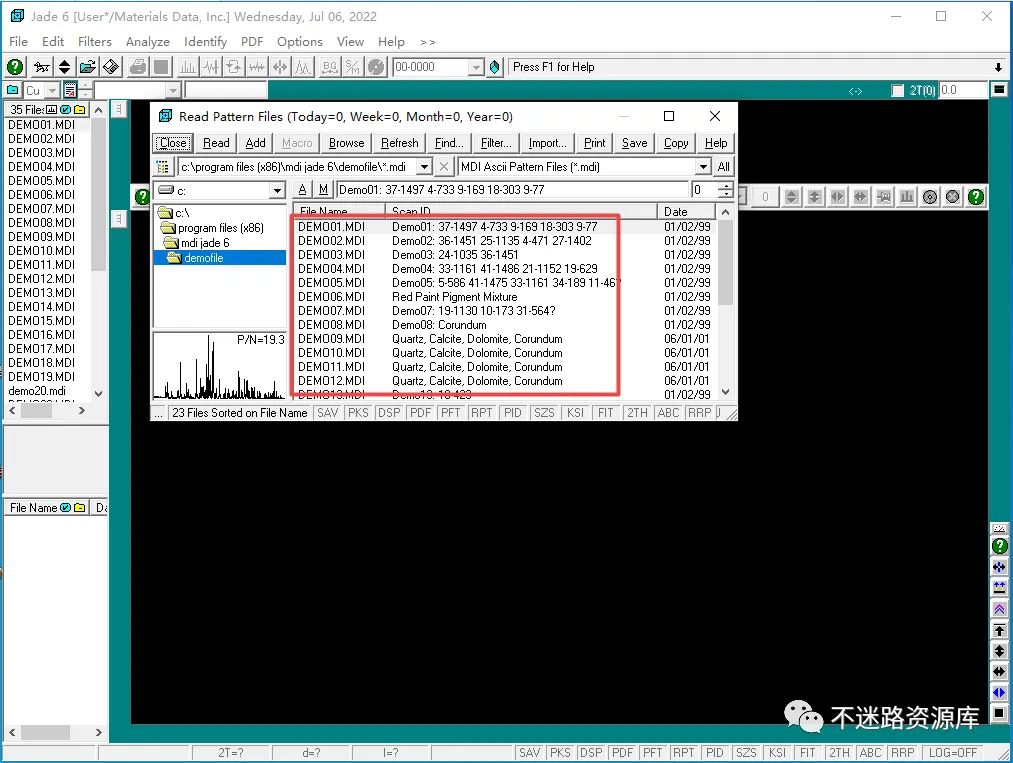This screenshot has width=1013, height=763.
Task: Click the S/M search match icon
Action: (x=353, y=67)
